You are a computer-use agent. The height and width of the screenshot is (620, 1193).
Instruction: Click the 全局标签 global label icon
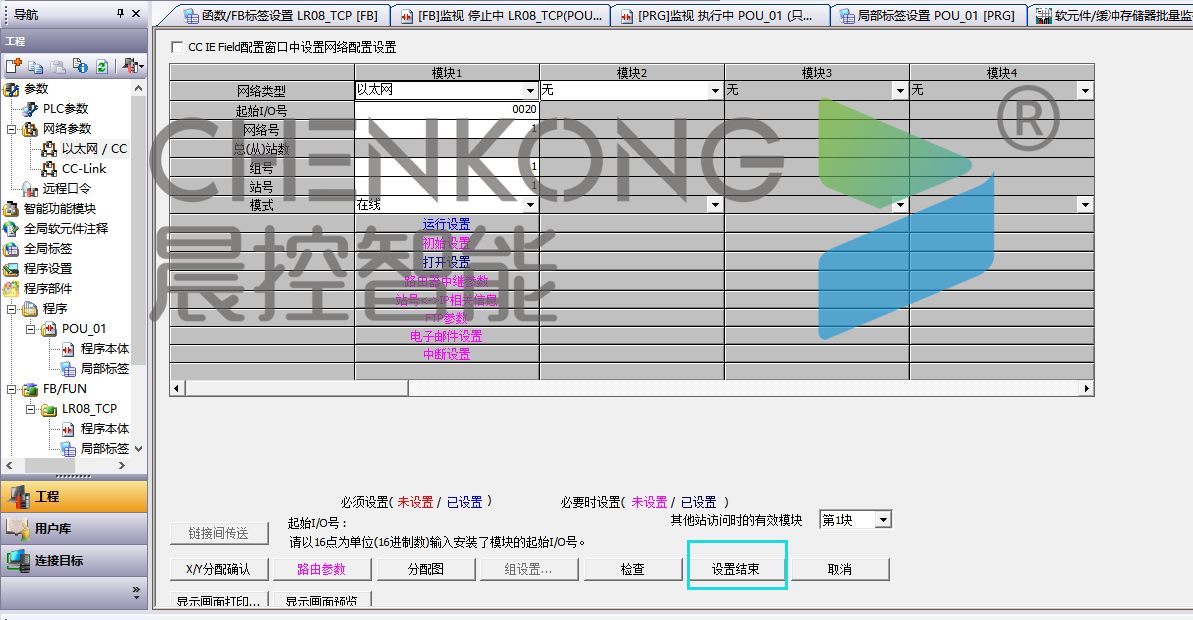click(11, 249)
